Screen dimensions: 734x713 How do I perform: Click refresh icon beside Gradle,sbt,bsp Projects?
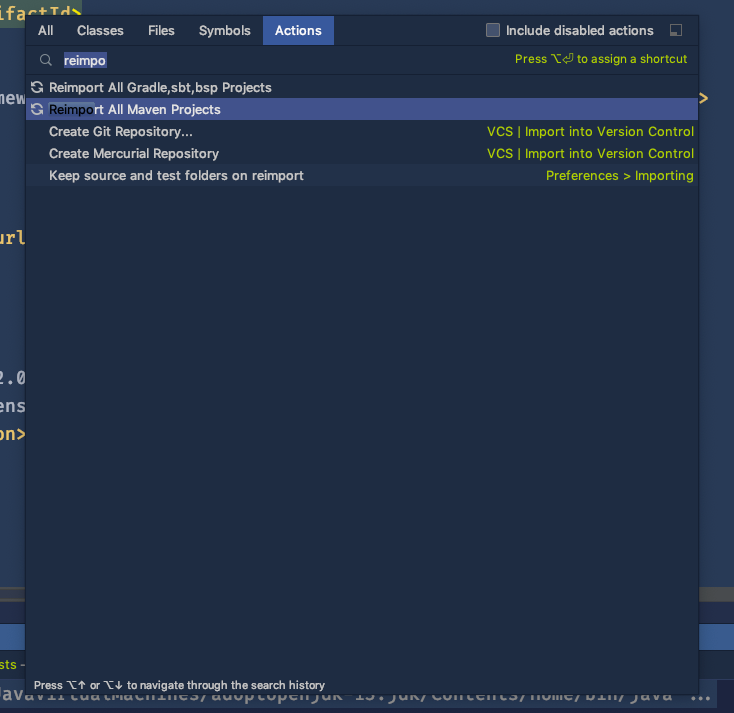point(37,87)
